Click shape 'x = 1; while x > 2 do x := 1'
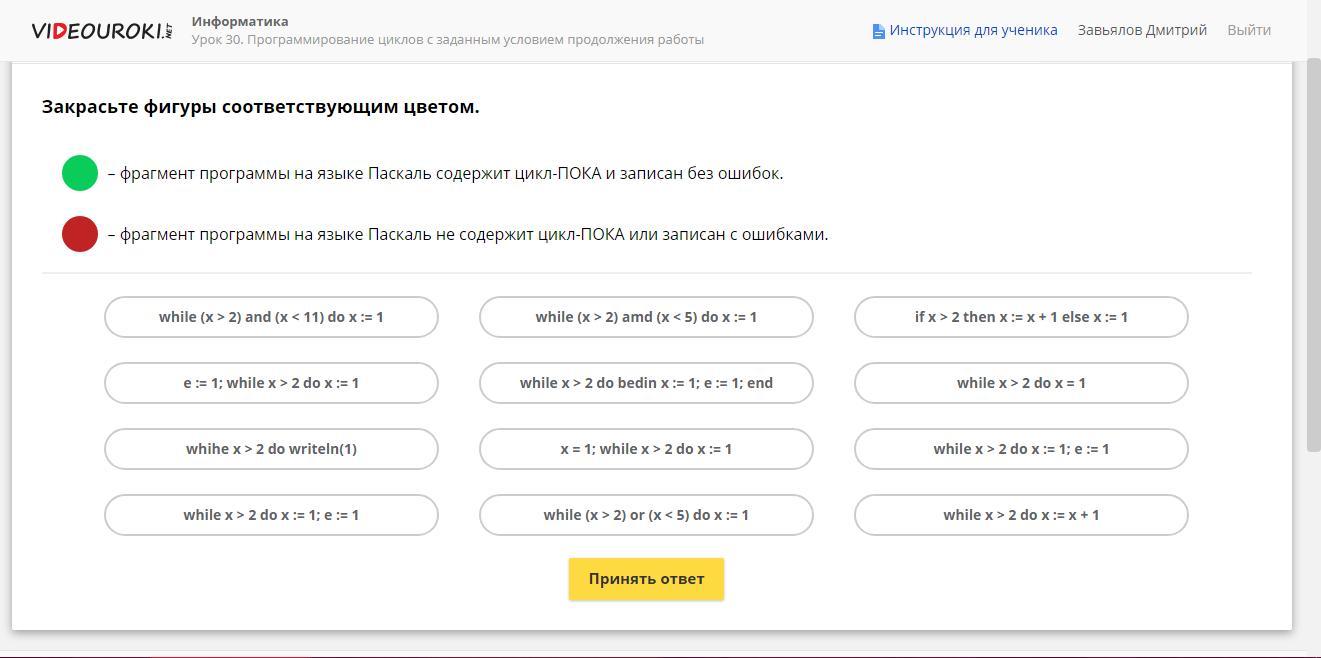The image size is (1321, 658). point(646,449)
